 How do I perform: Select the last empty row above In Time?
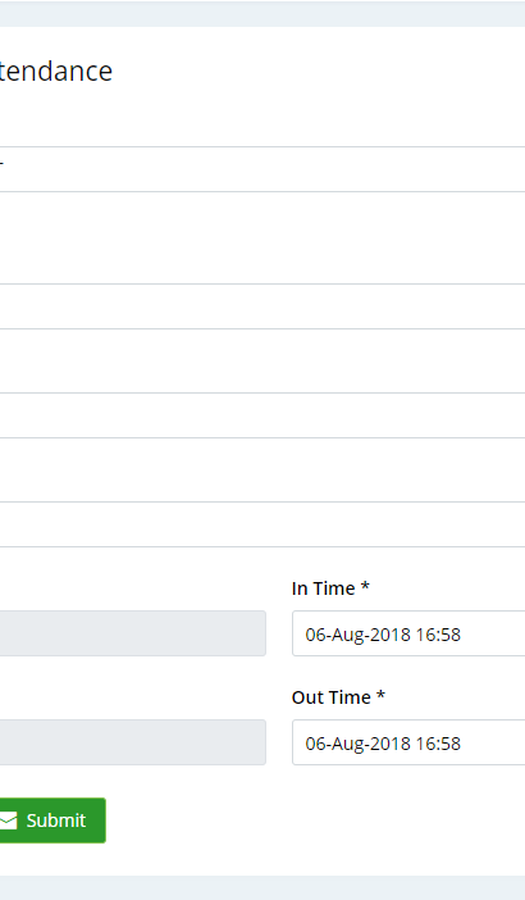click(x=262, y=525)
